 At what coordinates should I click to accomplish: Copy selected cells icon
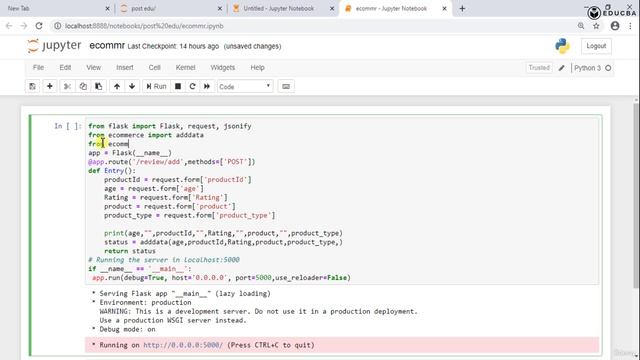pyautogui.click(x=83, y=87)
